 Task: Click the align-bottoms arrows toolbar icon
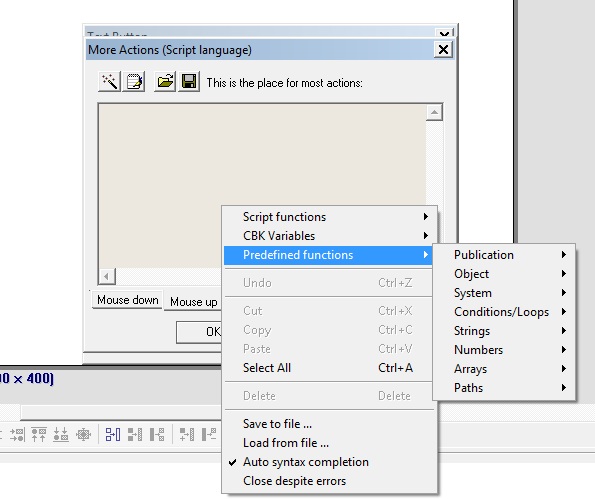click(x=61, y=434)
